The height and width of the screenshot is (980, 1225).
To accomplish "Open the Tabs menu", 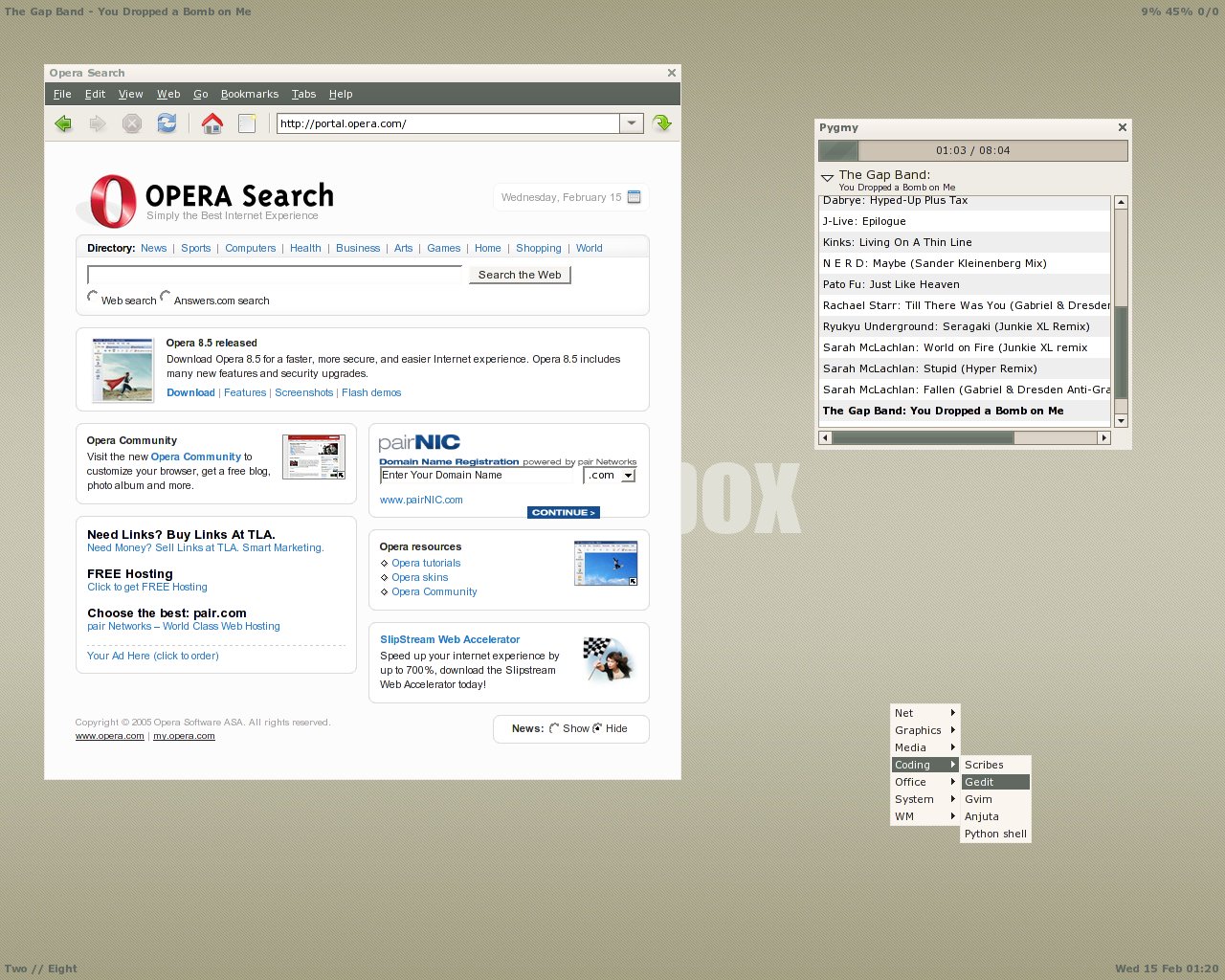I will coord(303,94).
